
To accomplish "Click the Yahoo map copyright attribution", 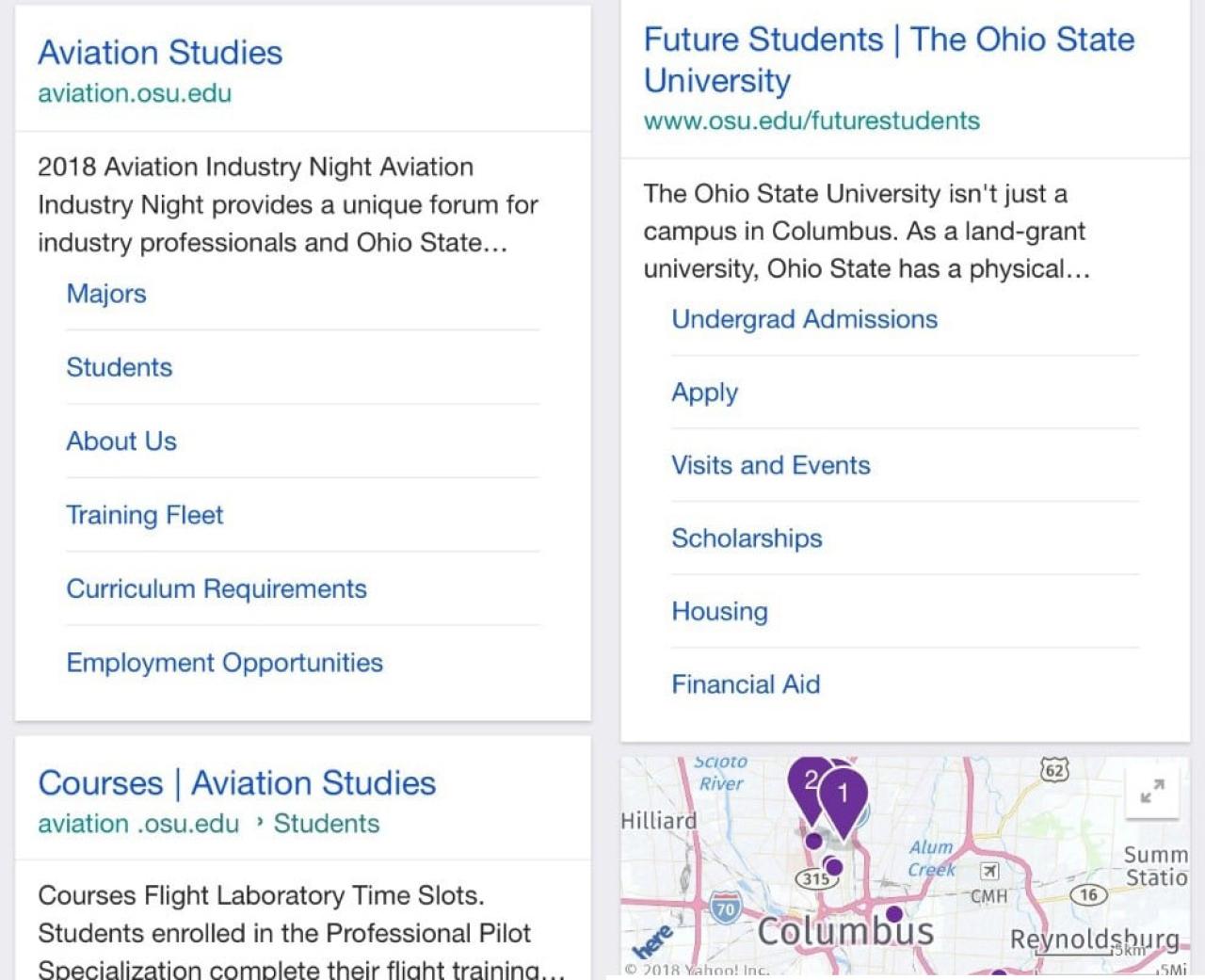I will tap(699, 970).
